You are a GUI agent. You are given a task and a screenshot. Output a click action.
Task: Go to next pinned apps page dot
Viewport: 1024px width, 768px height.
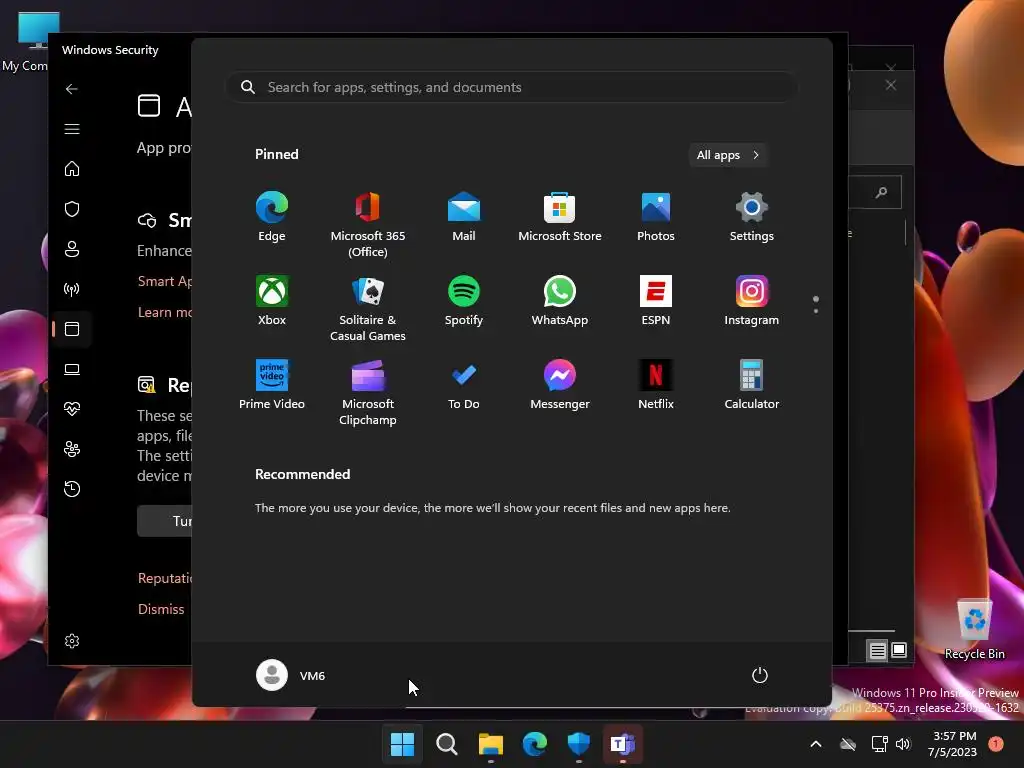coord(816,311)
